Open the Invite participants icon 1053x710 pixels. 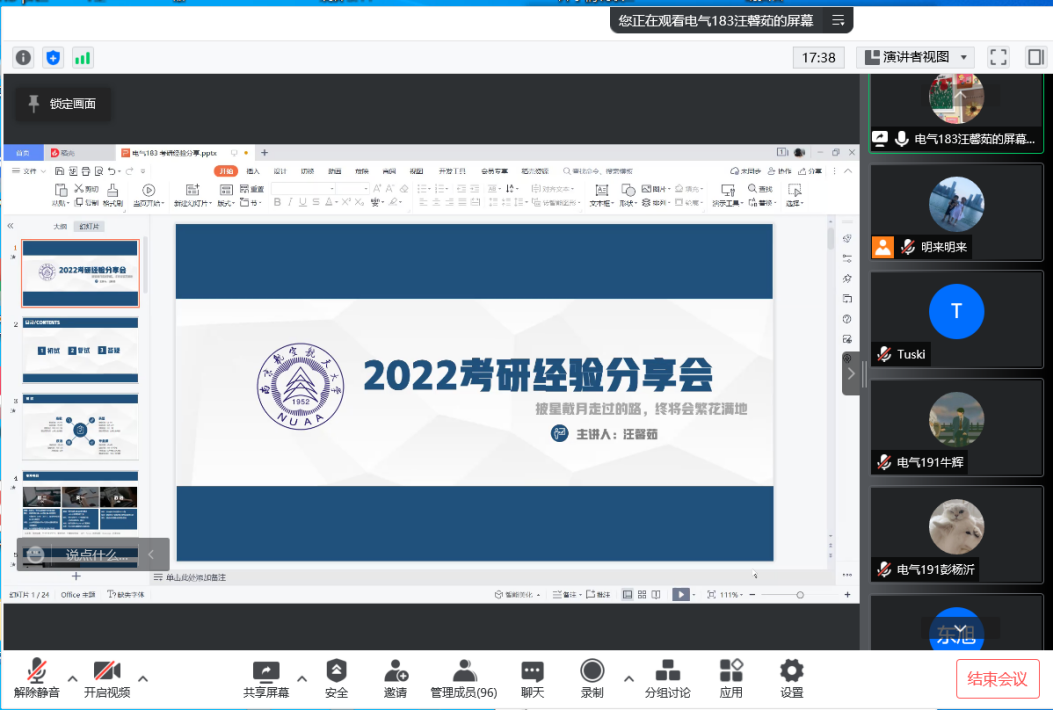coord(395,671)
